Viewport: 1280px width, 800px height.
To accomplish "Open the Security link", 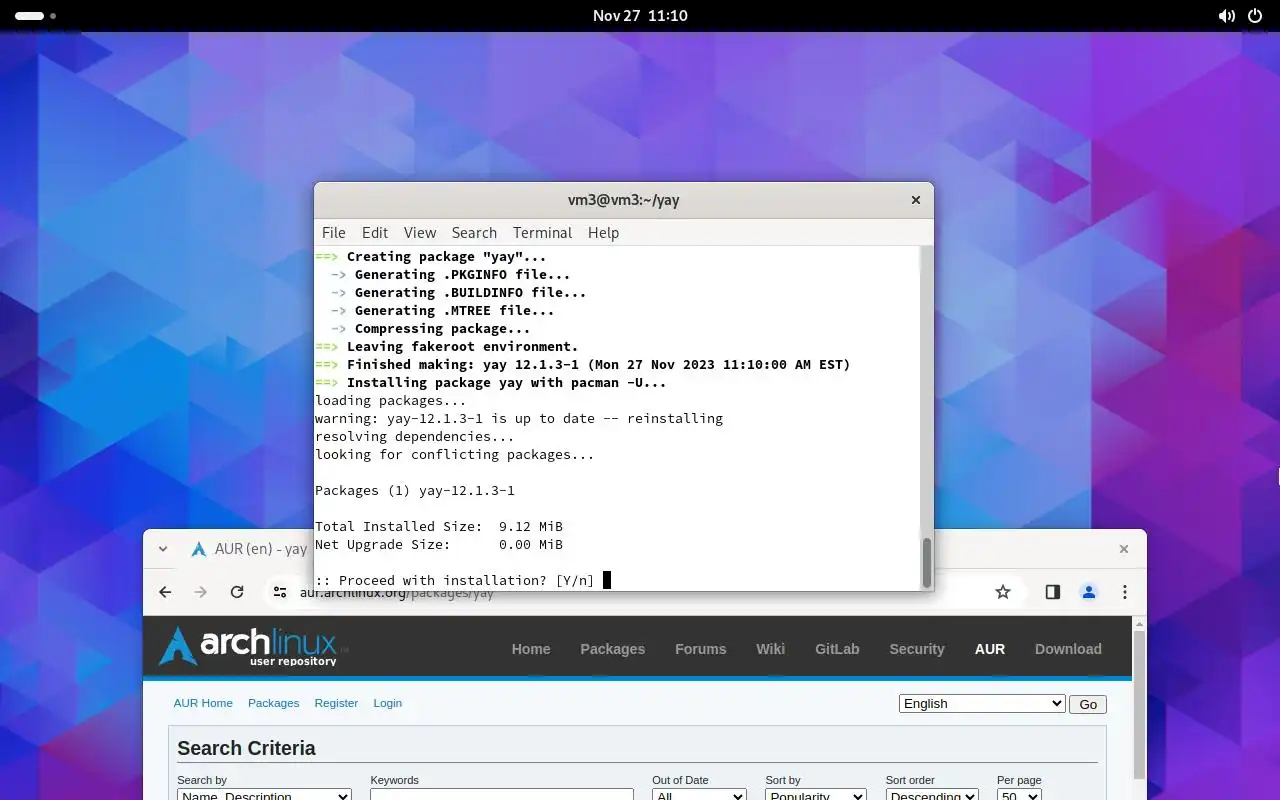I will coord(917,649).
